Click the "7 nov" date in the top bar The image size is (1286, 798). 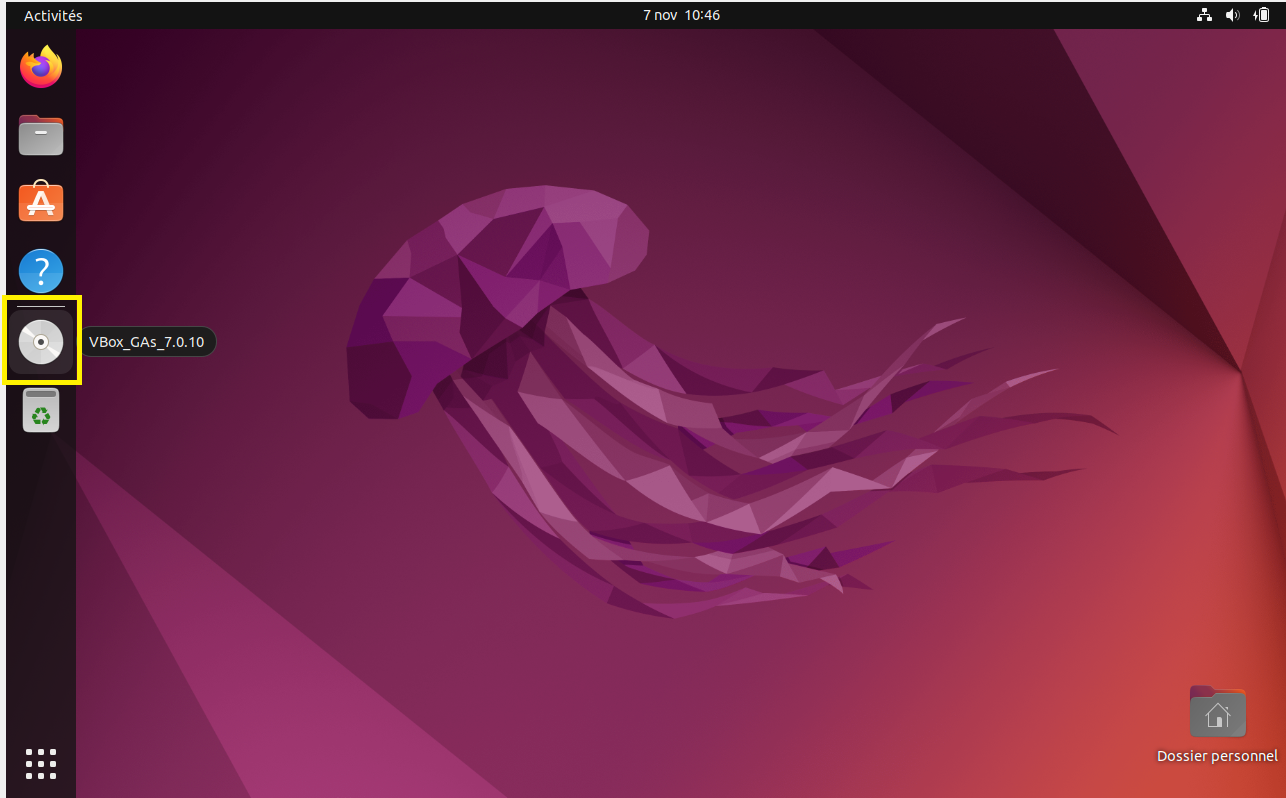coord(659,15)
